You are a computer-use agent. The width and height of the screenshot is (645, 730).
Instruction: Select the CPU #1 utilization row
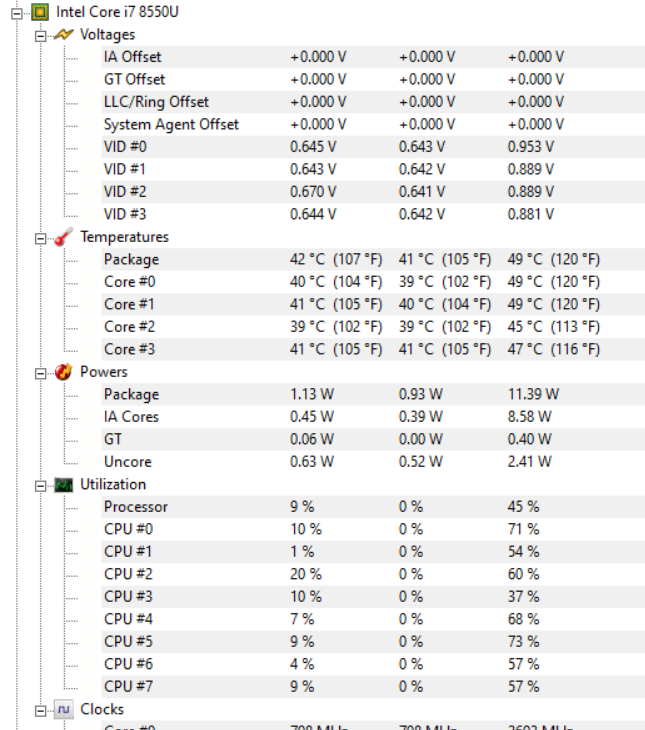[373, 552]
